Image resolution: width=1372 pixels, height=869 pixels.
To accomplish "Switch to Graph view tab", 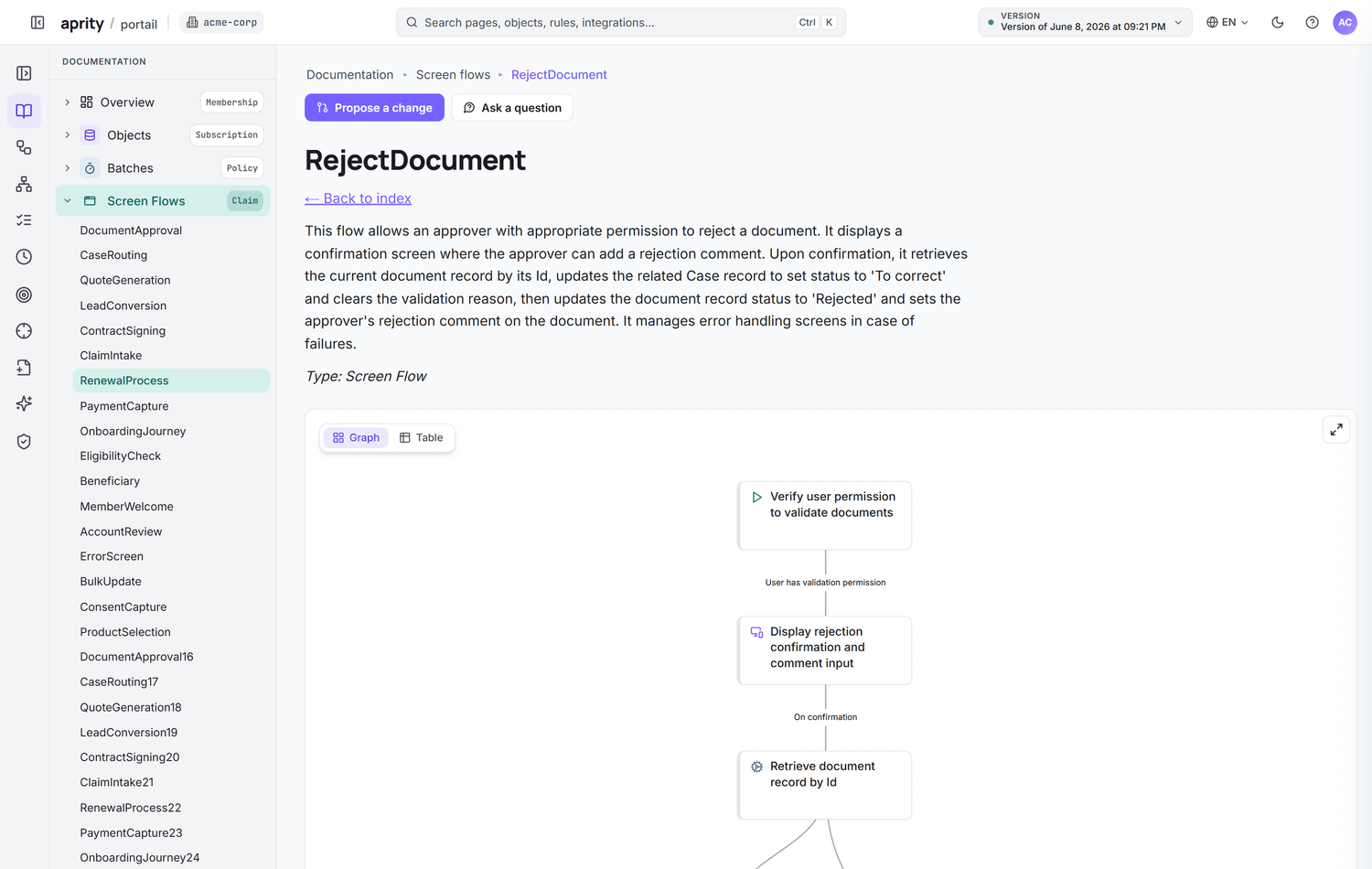I will pos(356,438).
